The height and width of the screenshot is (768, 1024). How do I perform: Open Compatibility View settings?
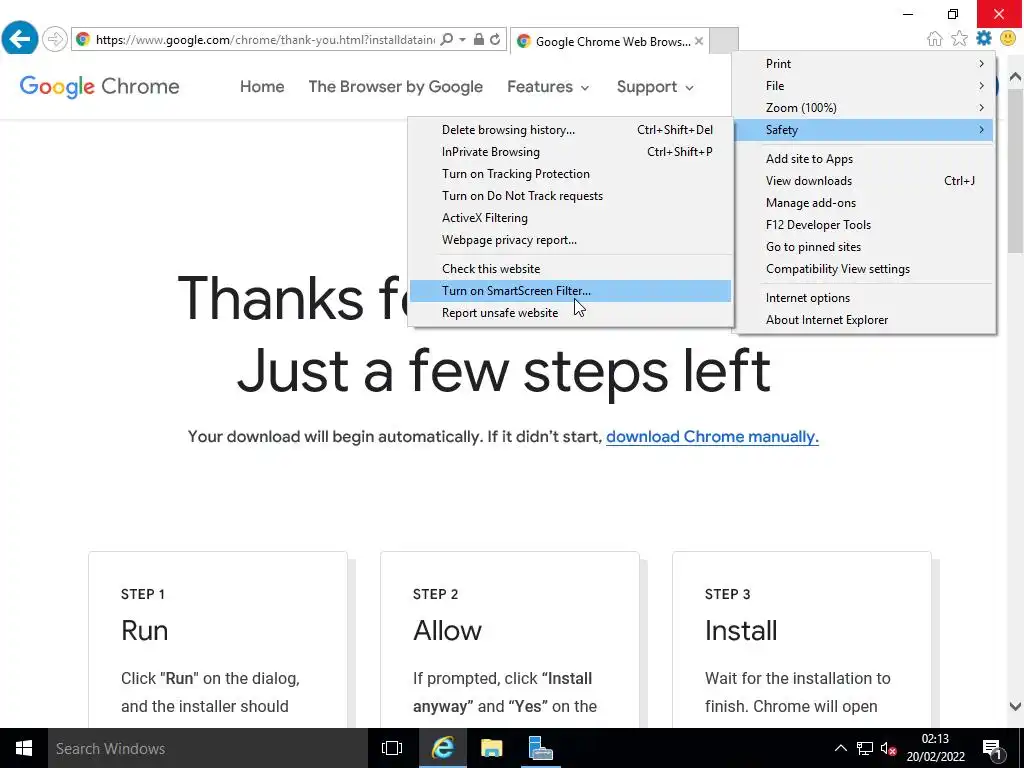point(863,269)
